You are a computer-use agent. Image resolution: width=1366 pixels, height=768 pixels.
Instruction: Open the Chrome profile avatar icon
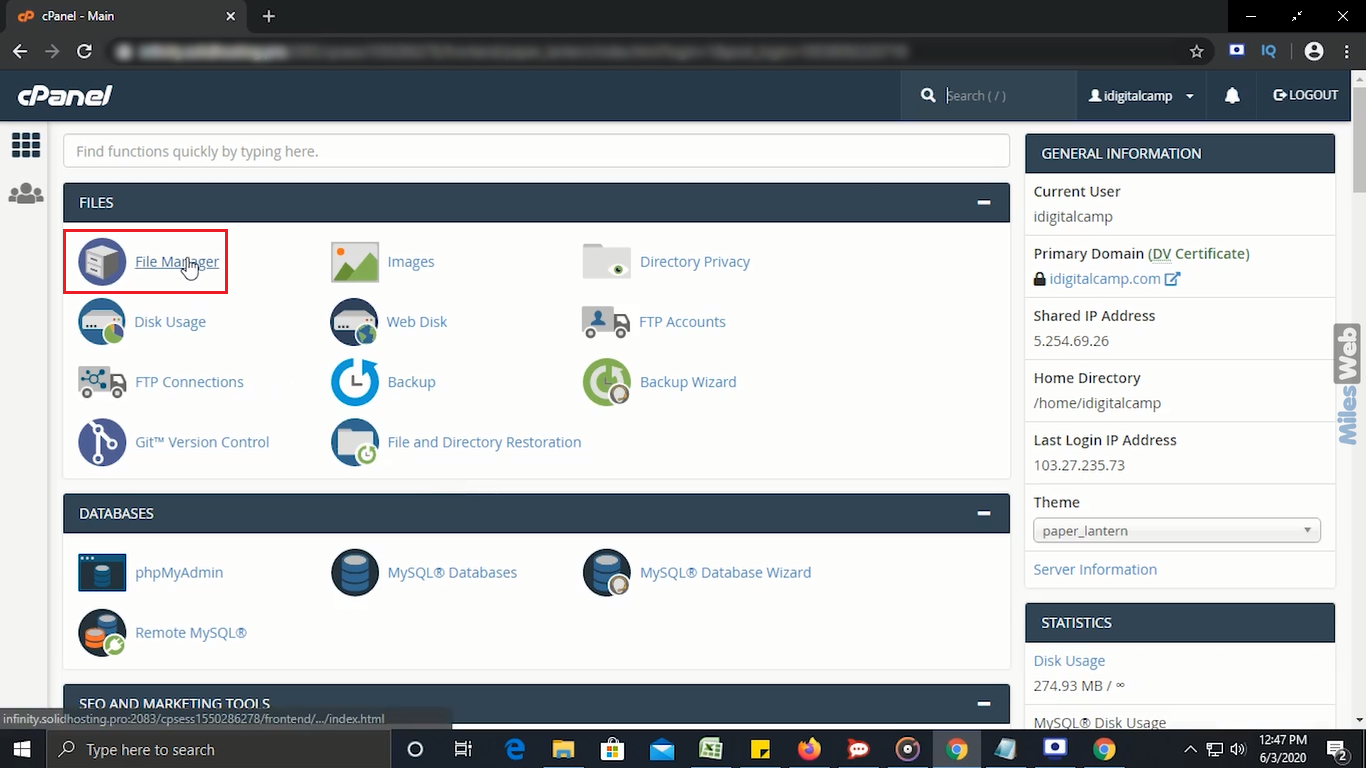coord(1314,51)
